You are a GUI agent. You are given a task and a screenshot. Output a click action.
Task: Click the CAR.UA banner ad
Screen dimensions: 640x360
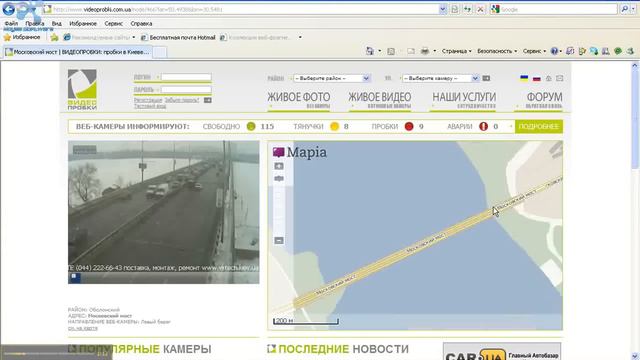click(502, 351)
